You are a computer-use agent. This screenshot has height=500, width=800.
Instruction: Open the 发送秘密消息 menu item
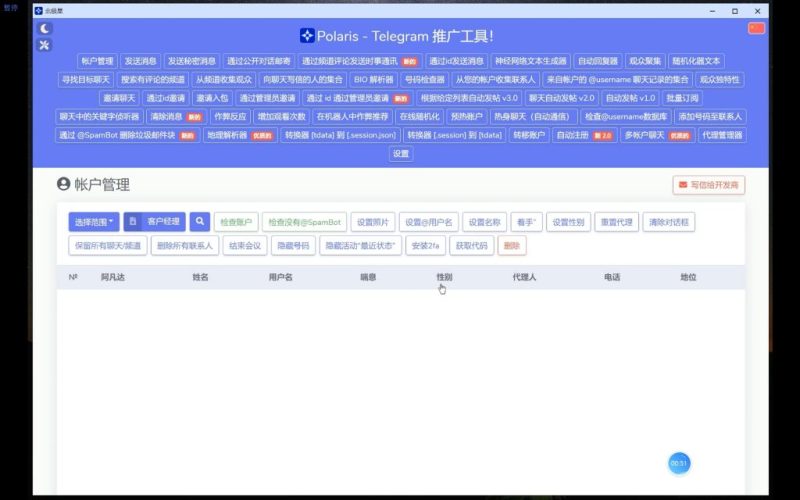[192, 61]
